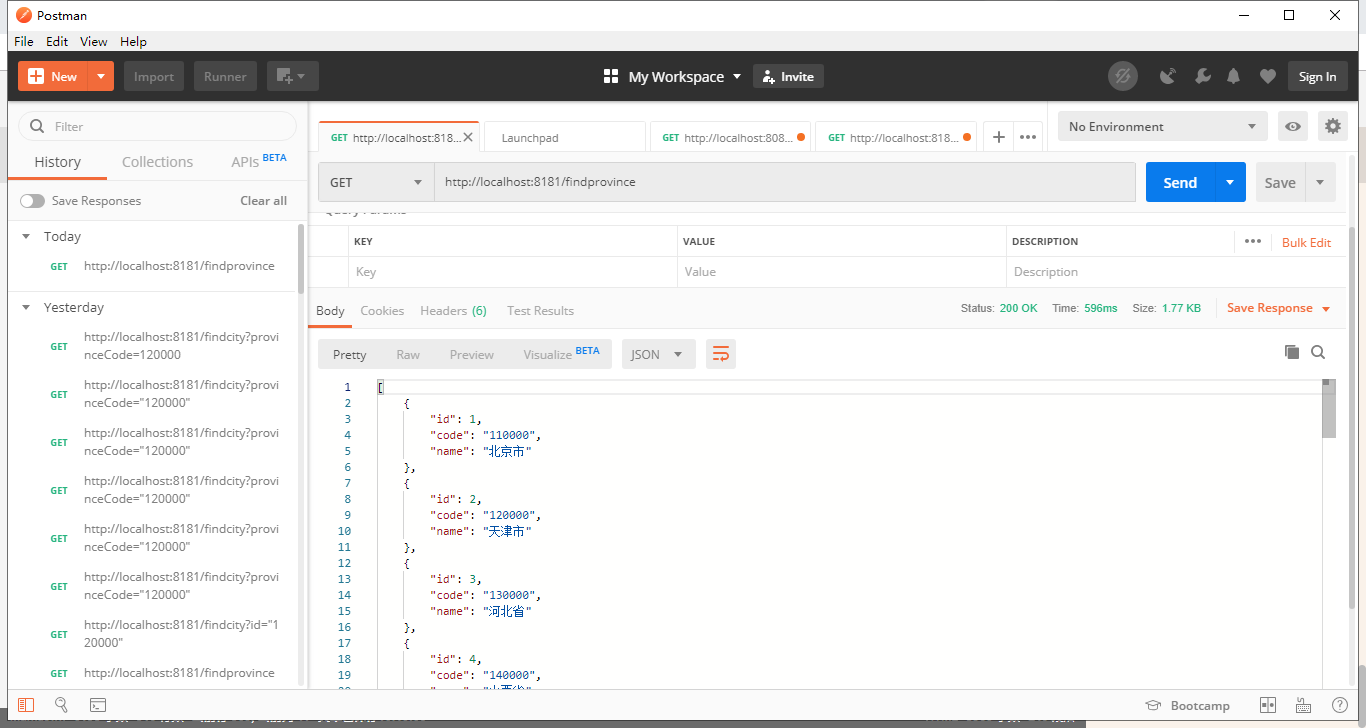The height and width of the screenshot is (728, 1366).
Task: Open the Edit menu
Action: point(57,41)
